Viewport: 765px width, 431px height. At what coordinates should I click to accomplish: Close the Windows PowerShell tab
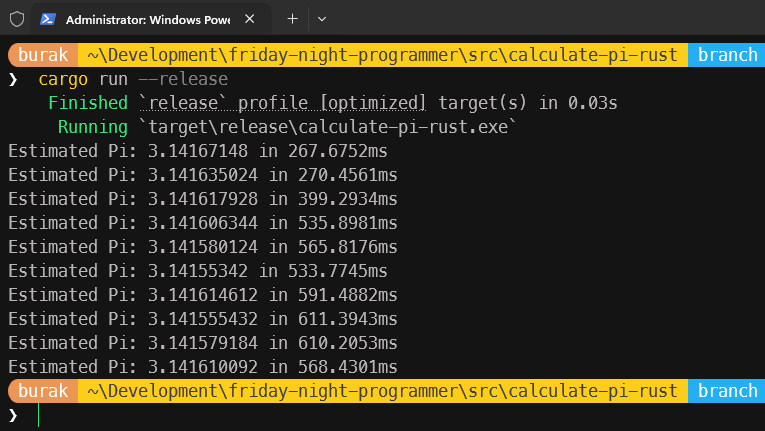point(249,19)
